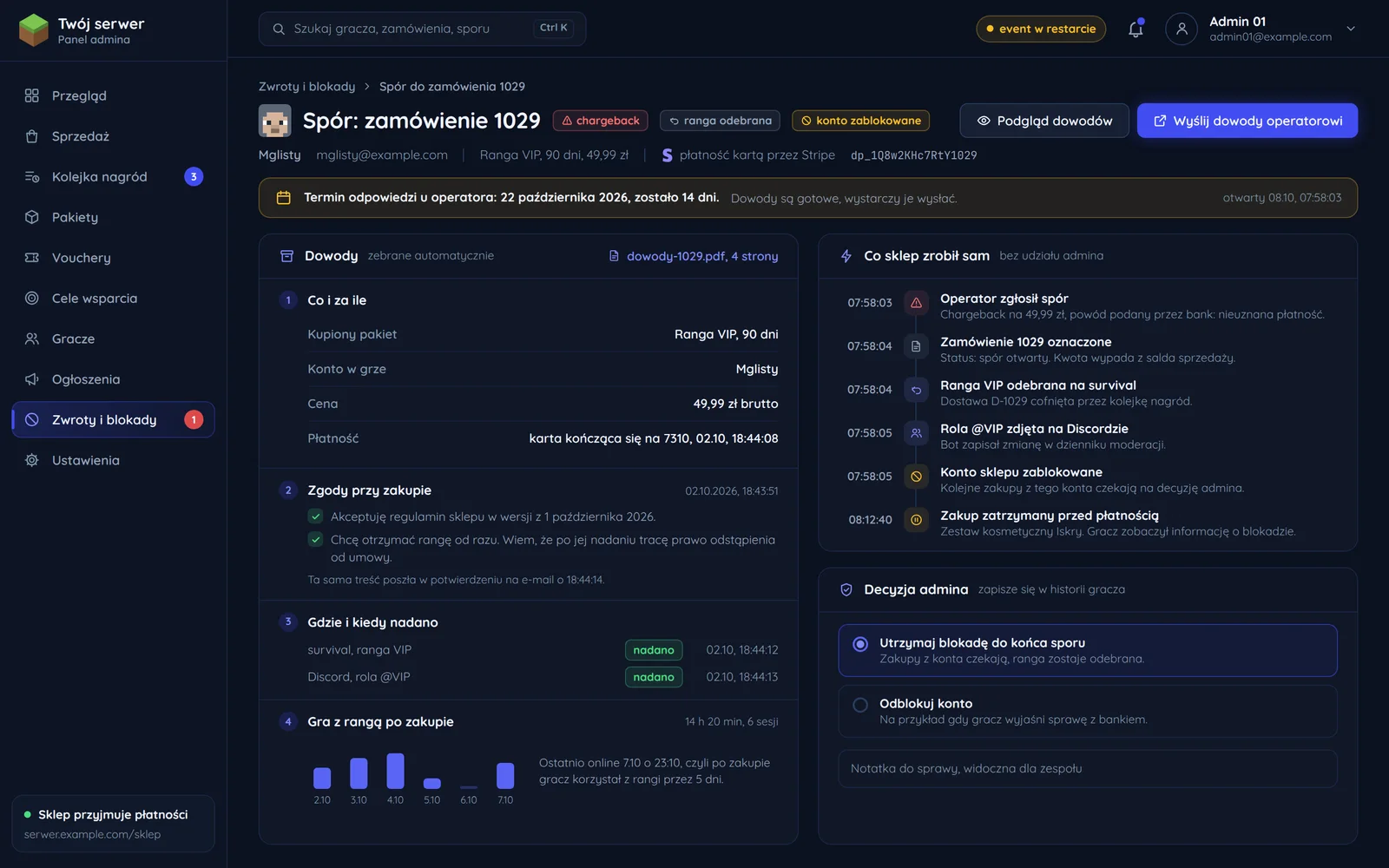Click the lightning icon by Co sklep zrobił sam
1389x868 pixels.
pyautogui.click(x=846, y=256)
